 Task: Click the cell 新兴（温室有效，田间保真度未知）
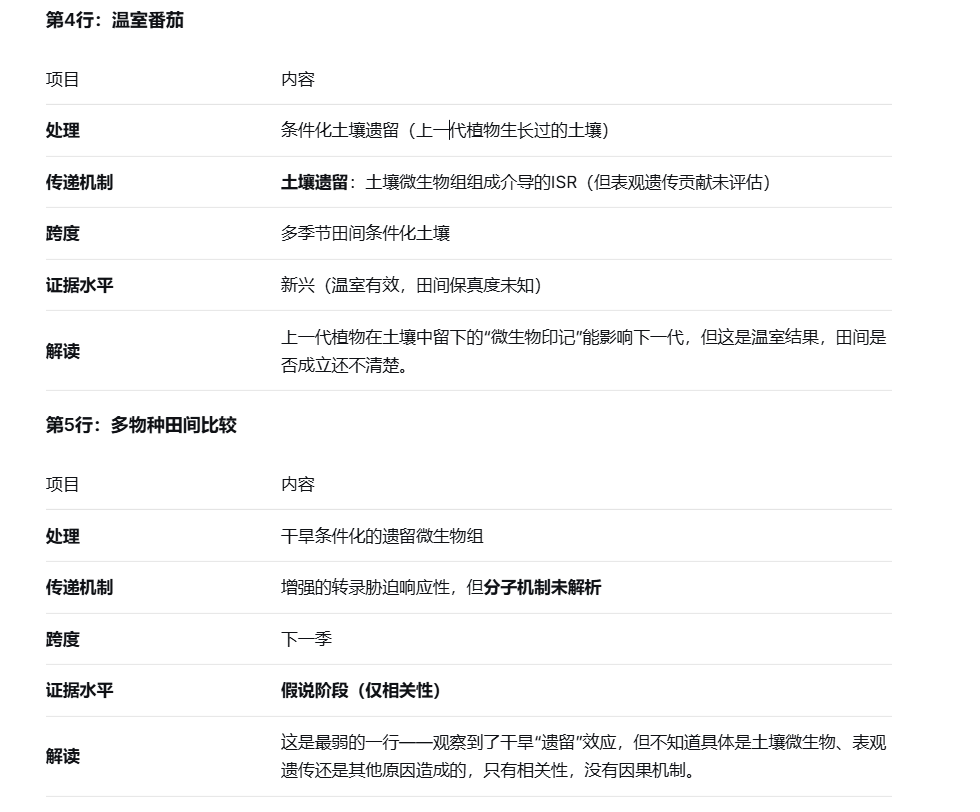pos(411,286)
